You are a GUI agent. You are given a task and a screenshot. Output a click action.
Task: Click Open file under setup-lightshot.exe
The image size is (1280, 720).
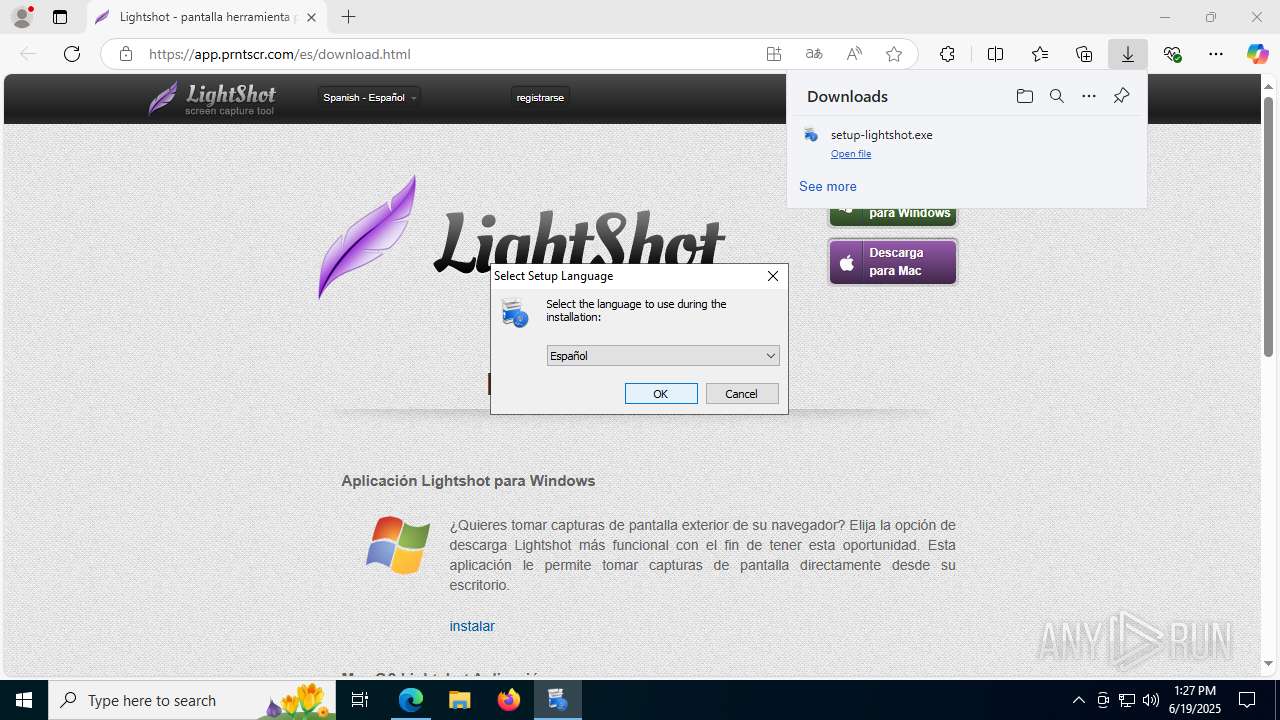tap(851, 154)
